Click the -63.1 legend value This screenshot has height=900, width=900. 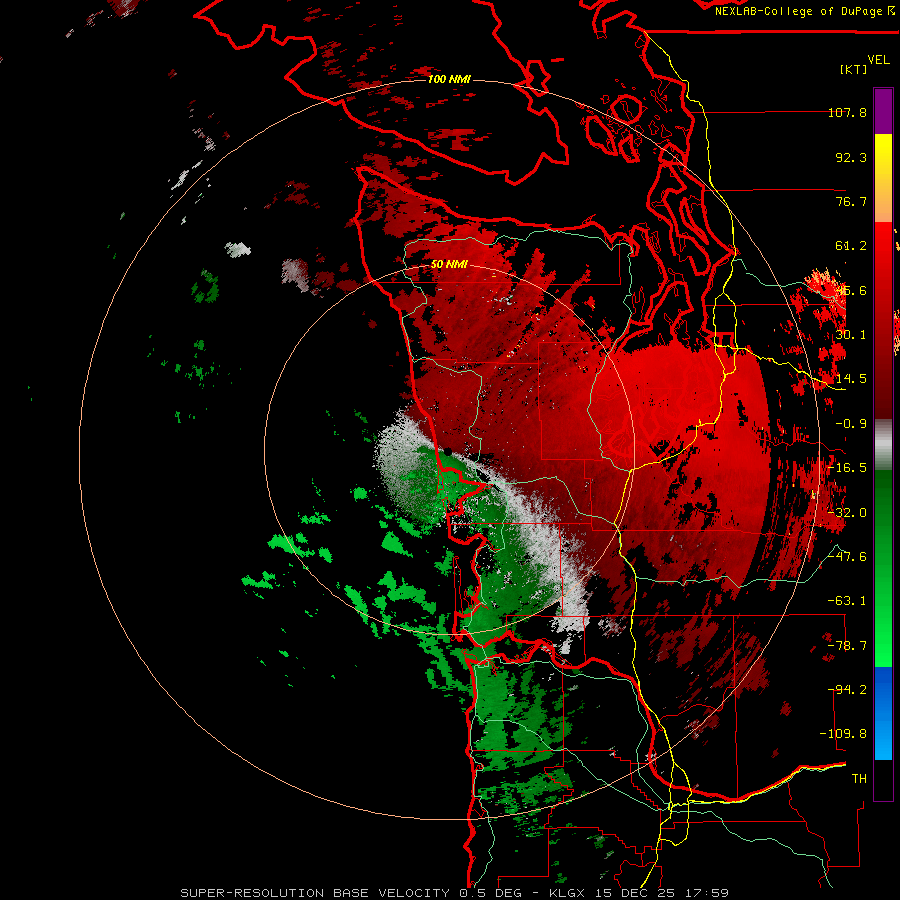coord(847,601)
